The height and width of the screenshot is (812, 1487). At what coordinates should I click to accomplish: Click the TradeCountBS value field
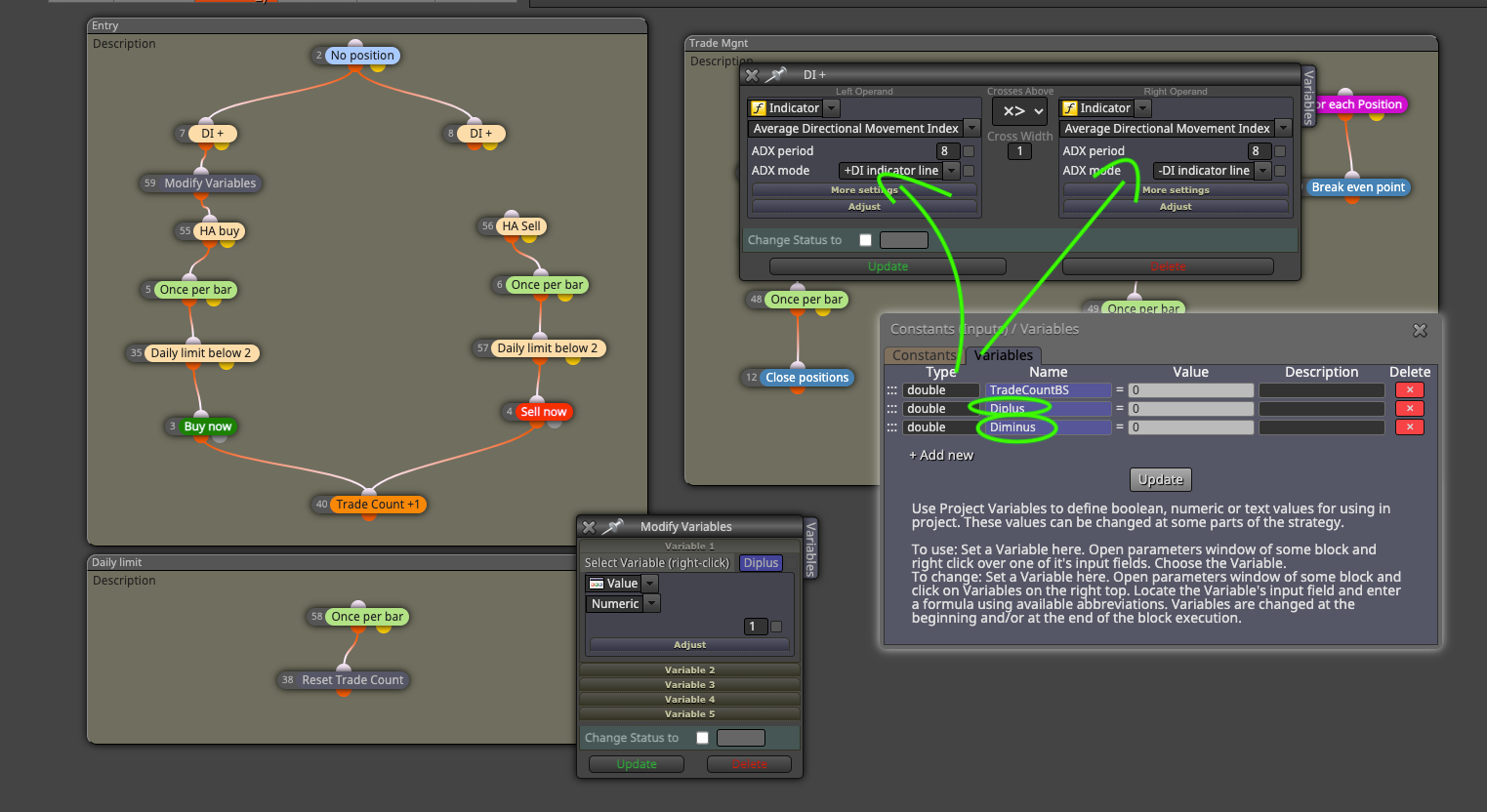(1191, 390)
